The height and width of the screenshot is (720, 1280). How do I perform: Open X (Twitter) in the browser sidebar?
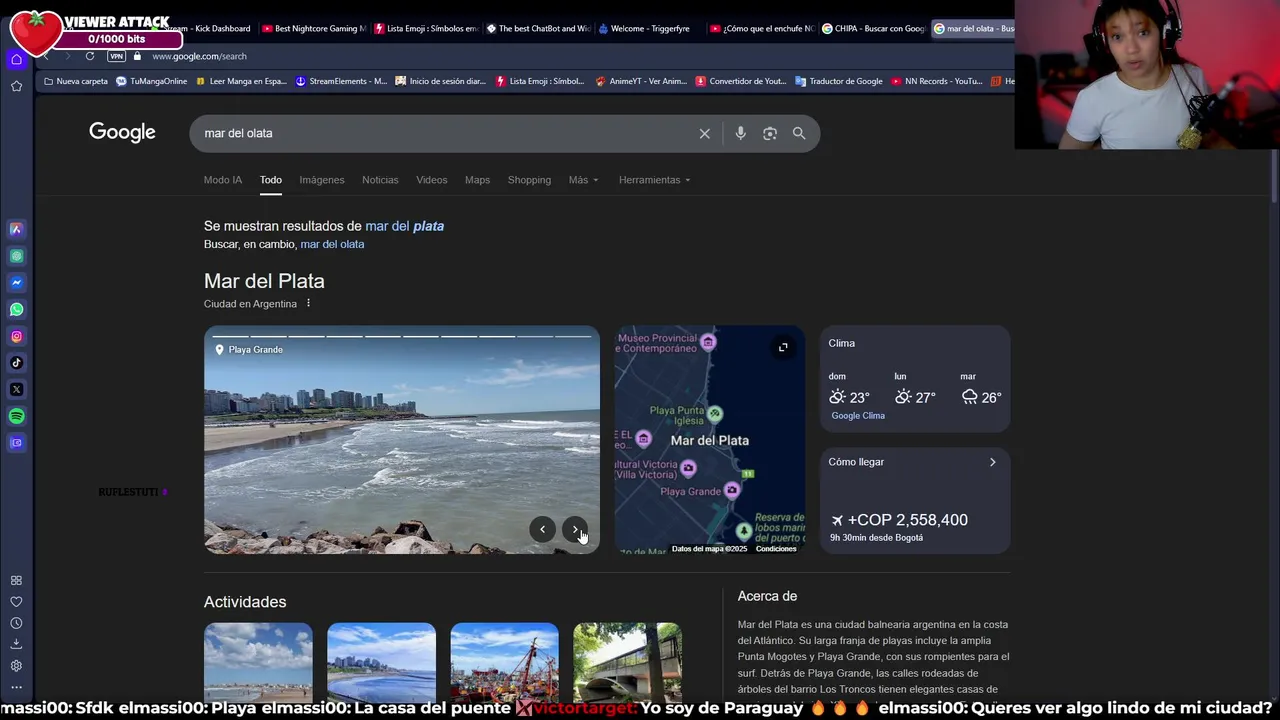pyautogui.click(x=16, y=389)
